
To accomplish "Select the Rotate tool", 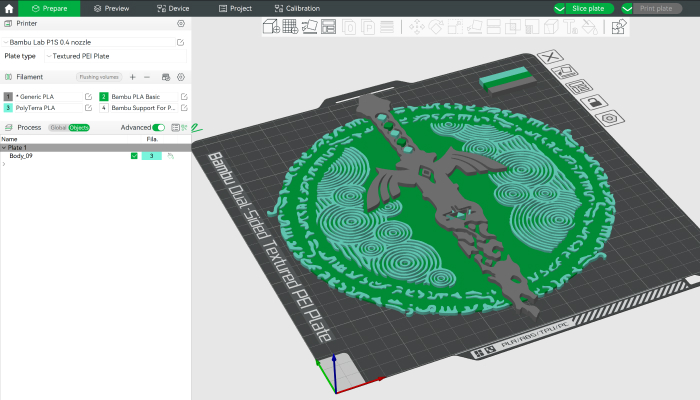I will click(x=436, y=27).
